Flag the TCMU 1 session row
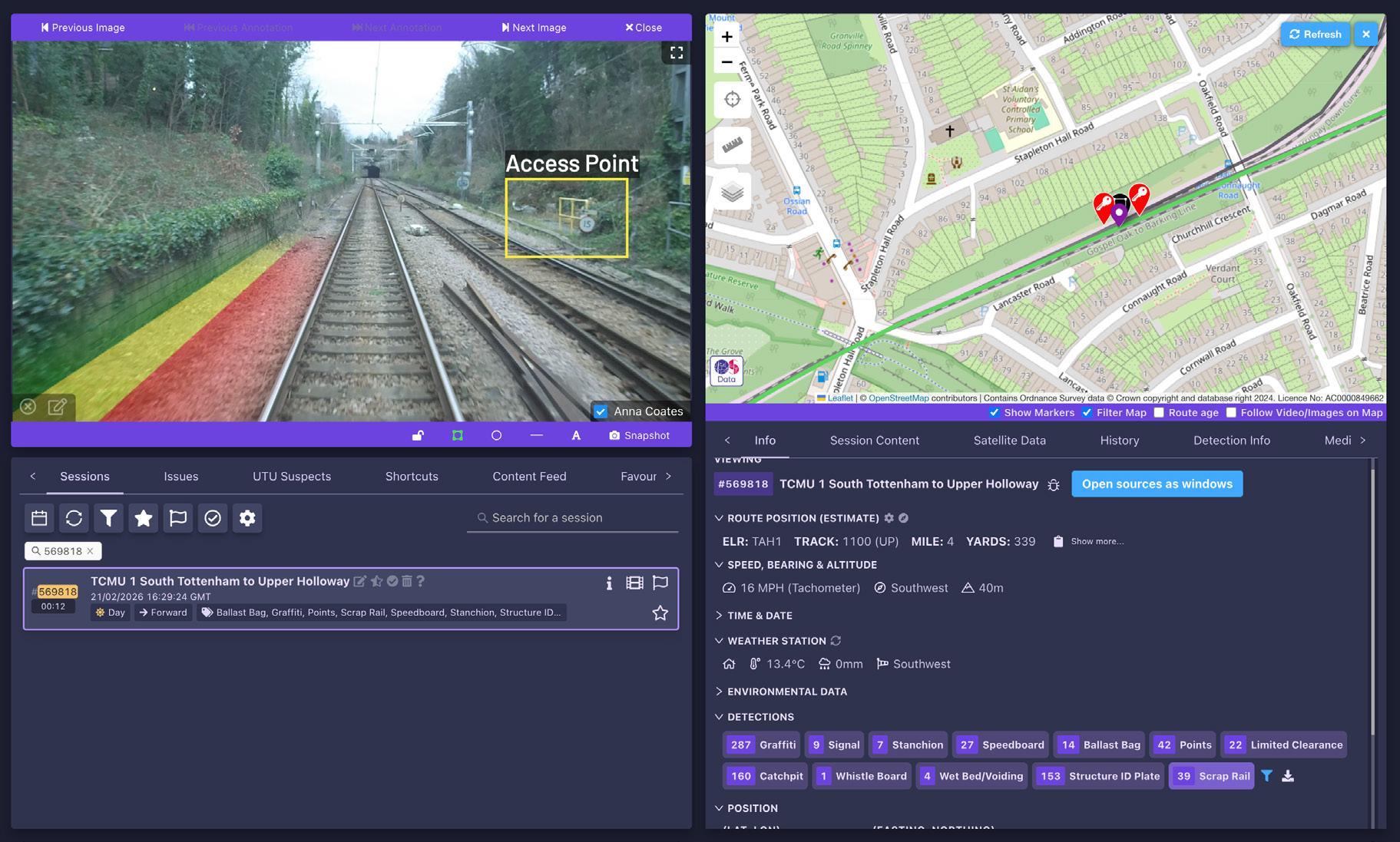 (660, 583)
